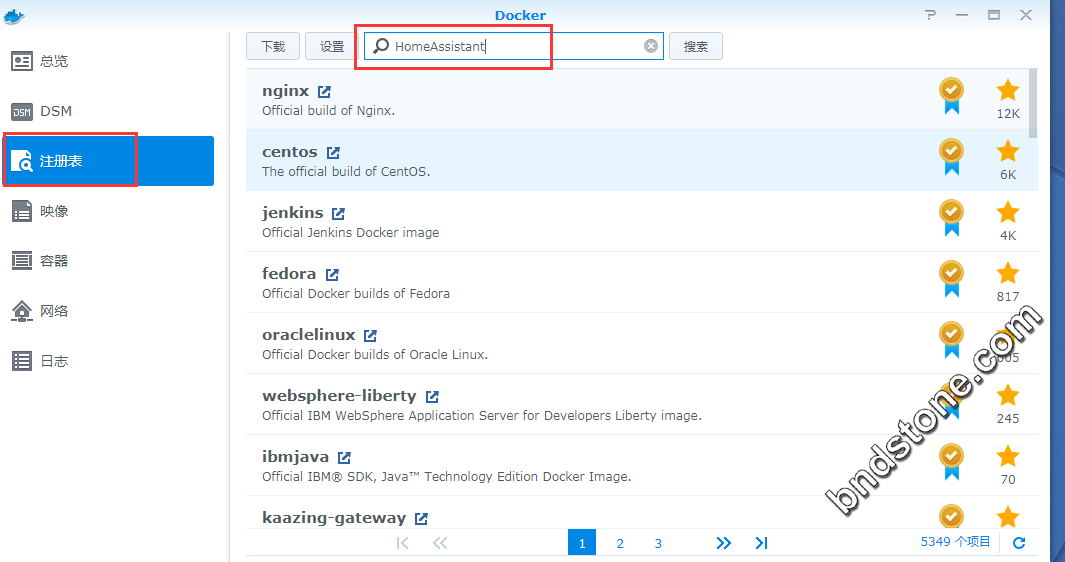
Task: Open the 日志 log tab
Action: click(x=109, y=361)
